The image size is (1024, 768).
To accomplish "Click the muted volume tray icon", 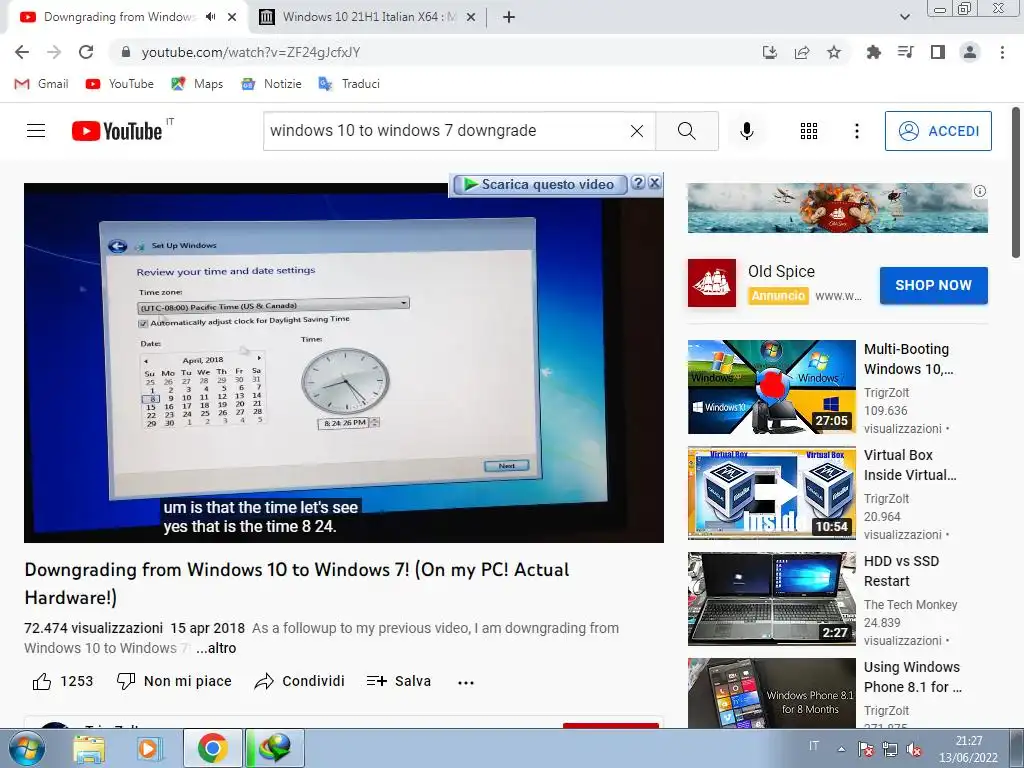I will pyautogui.click(x=914, y=750).
